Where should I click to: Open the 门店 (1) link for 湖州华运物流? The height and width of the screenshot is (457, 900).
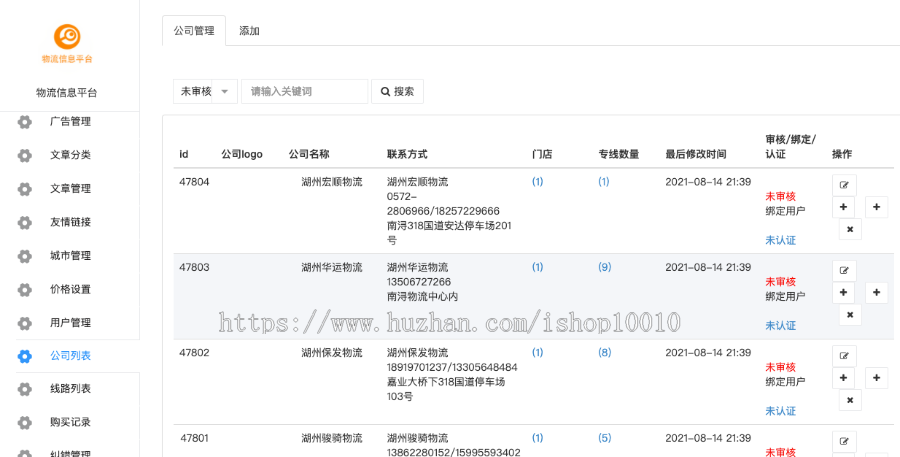pos(537,268)
